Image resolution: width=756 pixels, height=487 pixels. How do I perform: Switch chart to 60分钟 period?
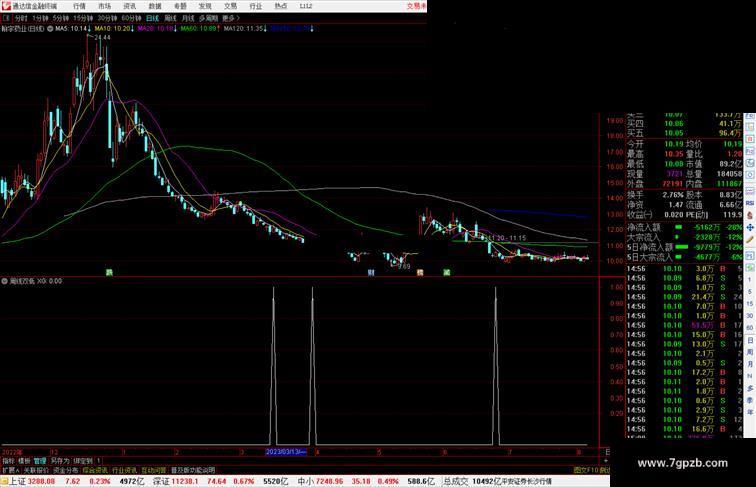click(x=131, y=18)
